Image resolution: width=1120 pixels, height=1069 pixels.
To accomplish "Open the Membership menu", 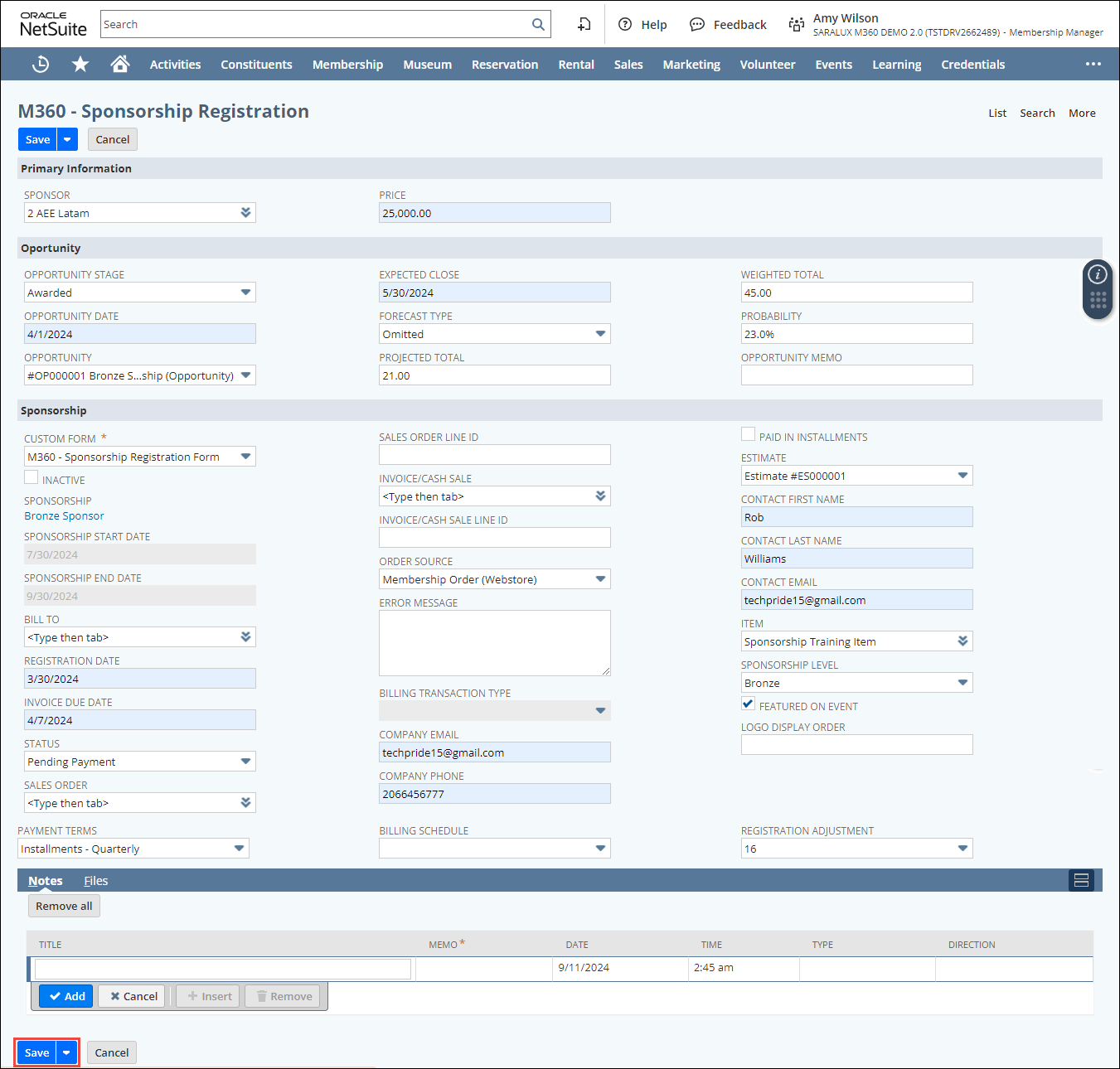I will coord(347,65).
